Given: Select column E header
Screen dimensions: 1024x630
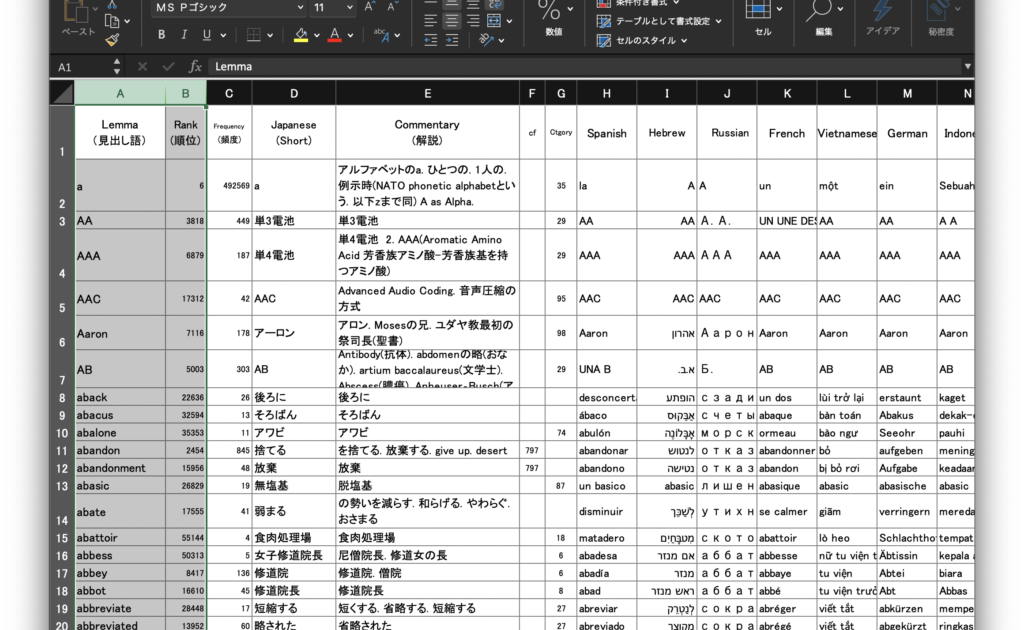Looking at the screenshot, I should point(427,93).
